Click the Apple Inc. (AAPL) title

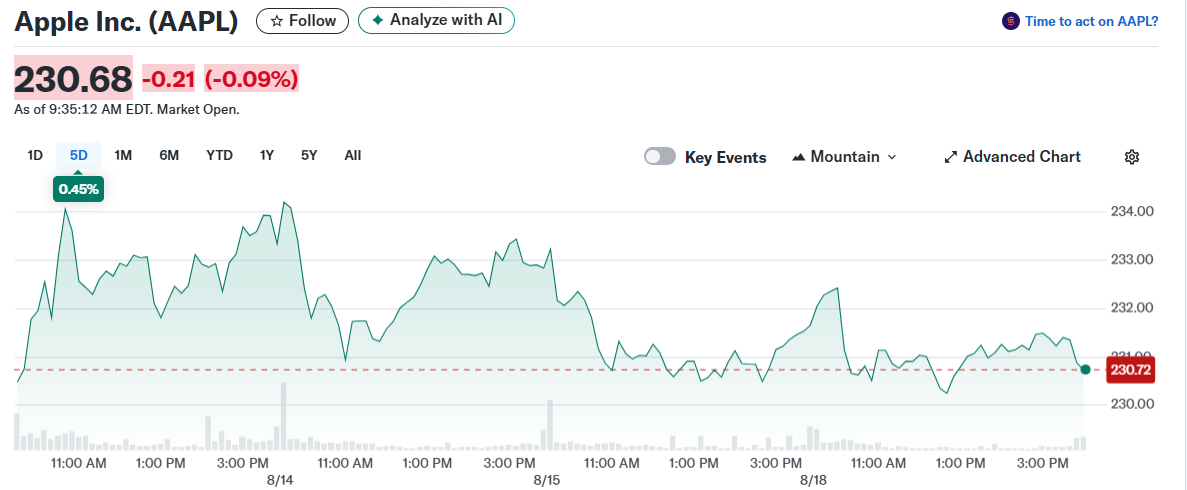126,22
